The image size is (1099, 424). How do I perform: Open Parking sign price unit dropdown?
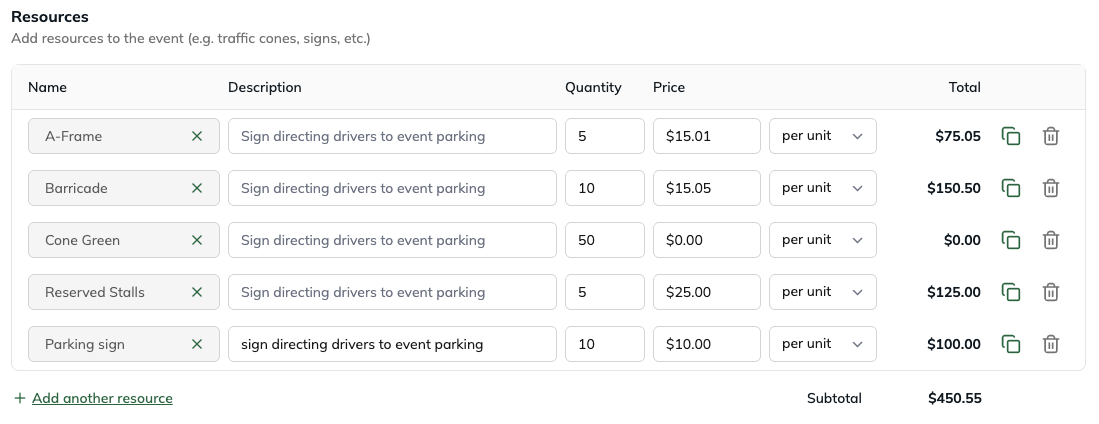click(822, 344)
